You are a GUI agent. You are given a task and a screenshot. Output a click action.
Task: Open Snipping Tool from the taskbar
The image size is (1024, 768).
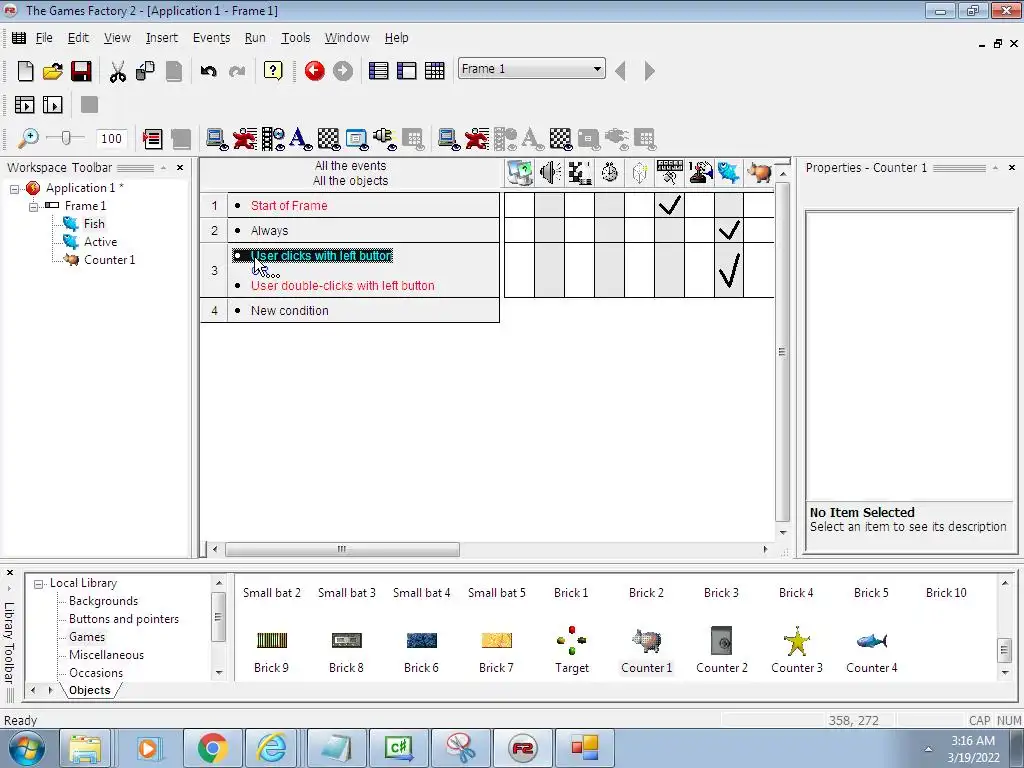[x=459, y=748]
